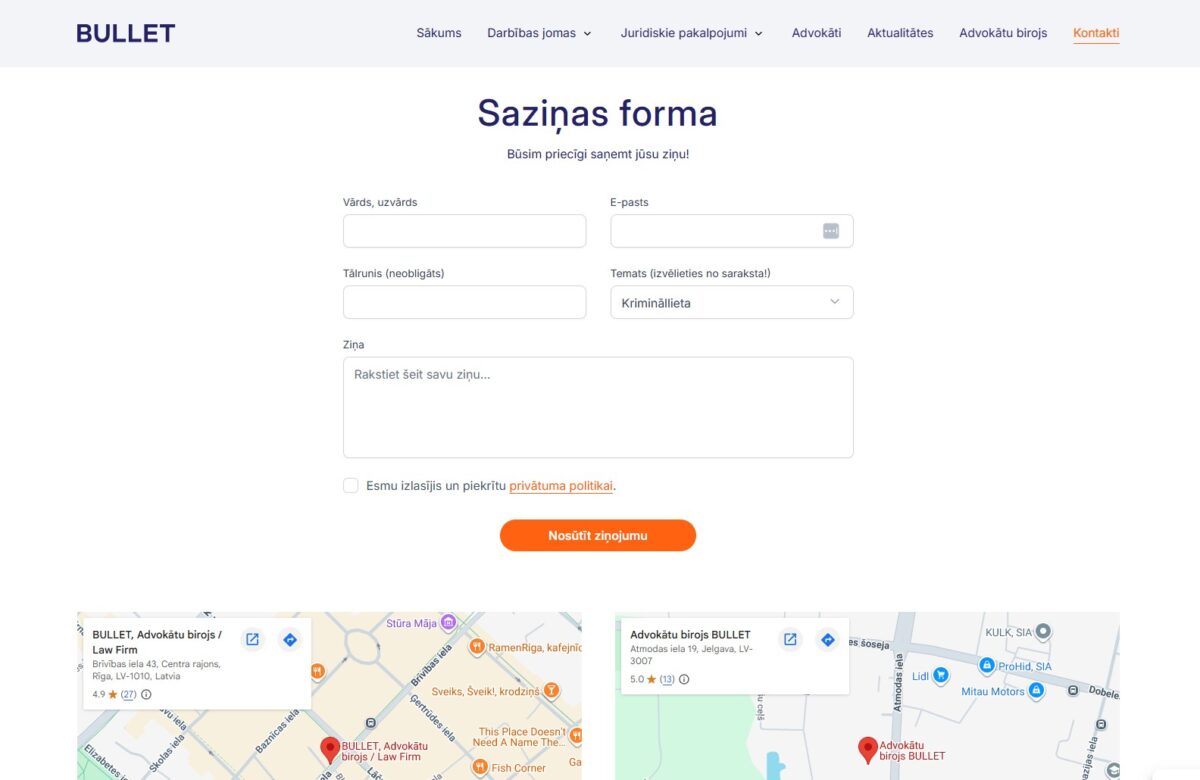Screen dimensions: 1200x780
Task: Open the Temats dropdown showing Krimināllieta
Action: click(732, 302)
